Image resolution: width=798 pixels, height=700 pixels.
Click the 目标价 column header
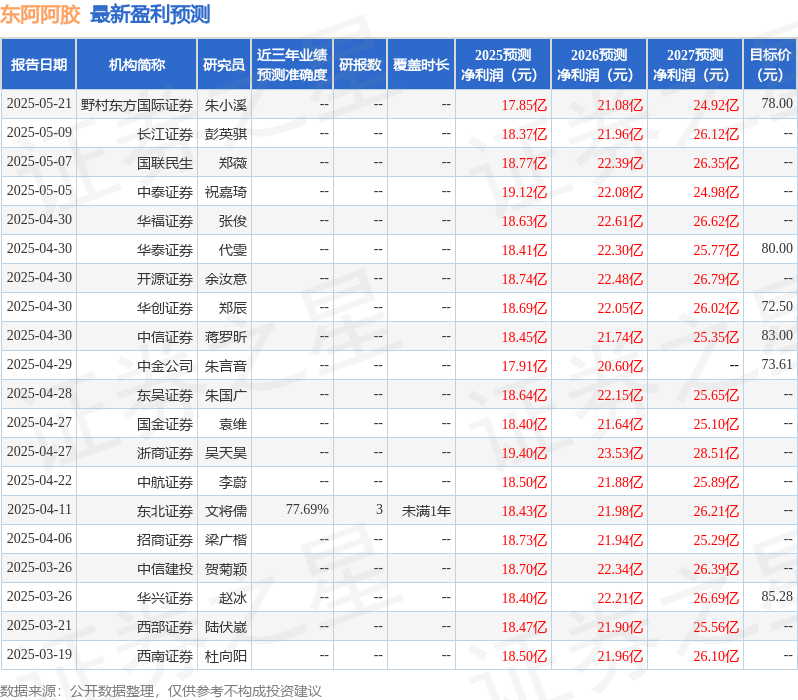click(x=770, y=65)
